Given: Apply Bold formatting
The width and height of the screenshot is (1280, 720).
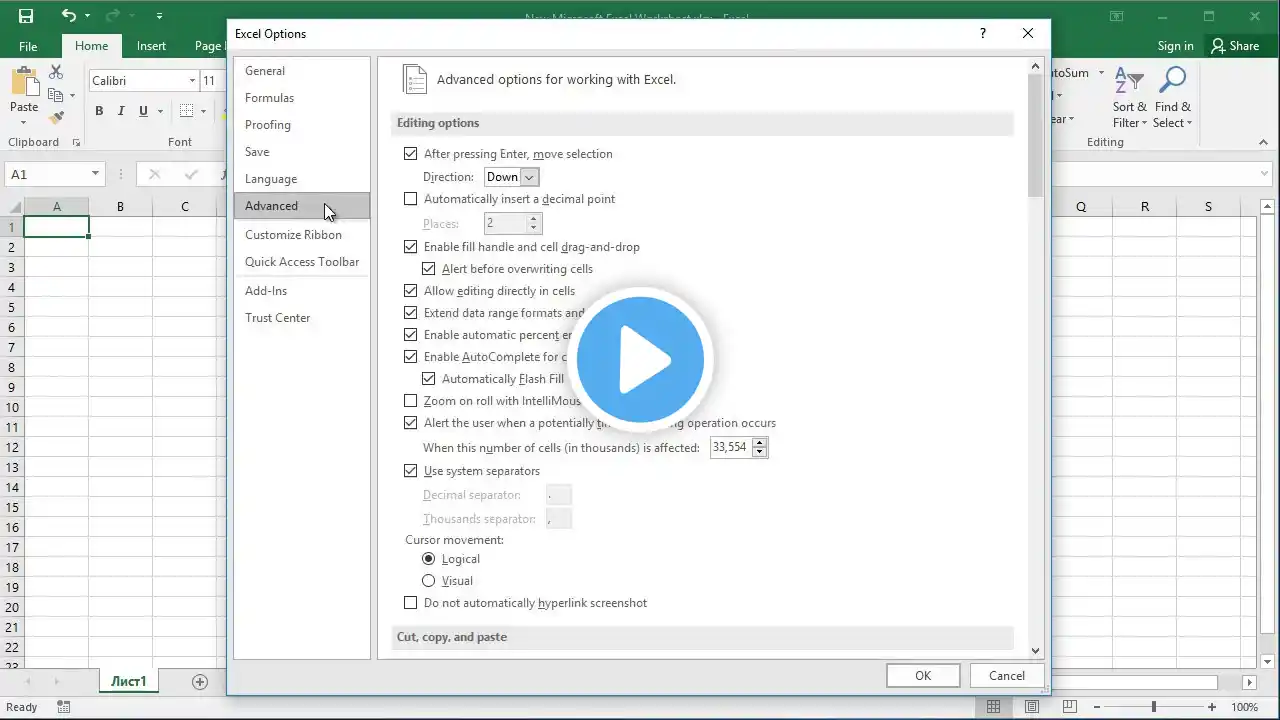Looking at the screenshot, I should pyautogui.click(x=99, y=111).
